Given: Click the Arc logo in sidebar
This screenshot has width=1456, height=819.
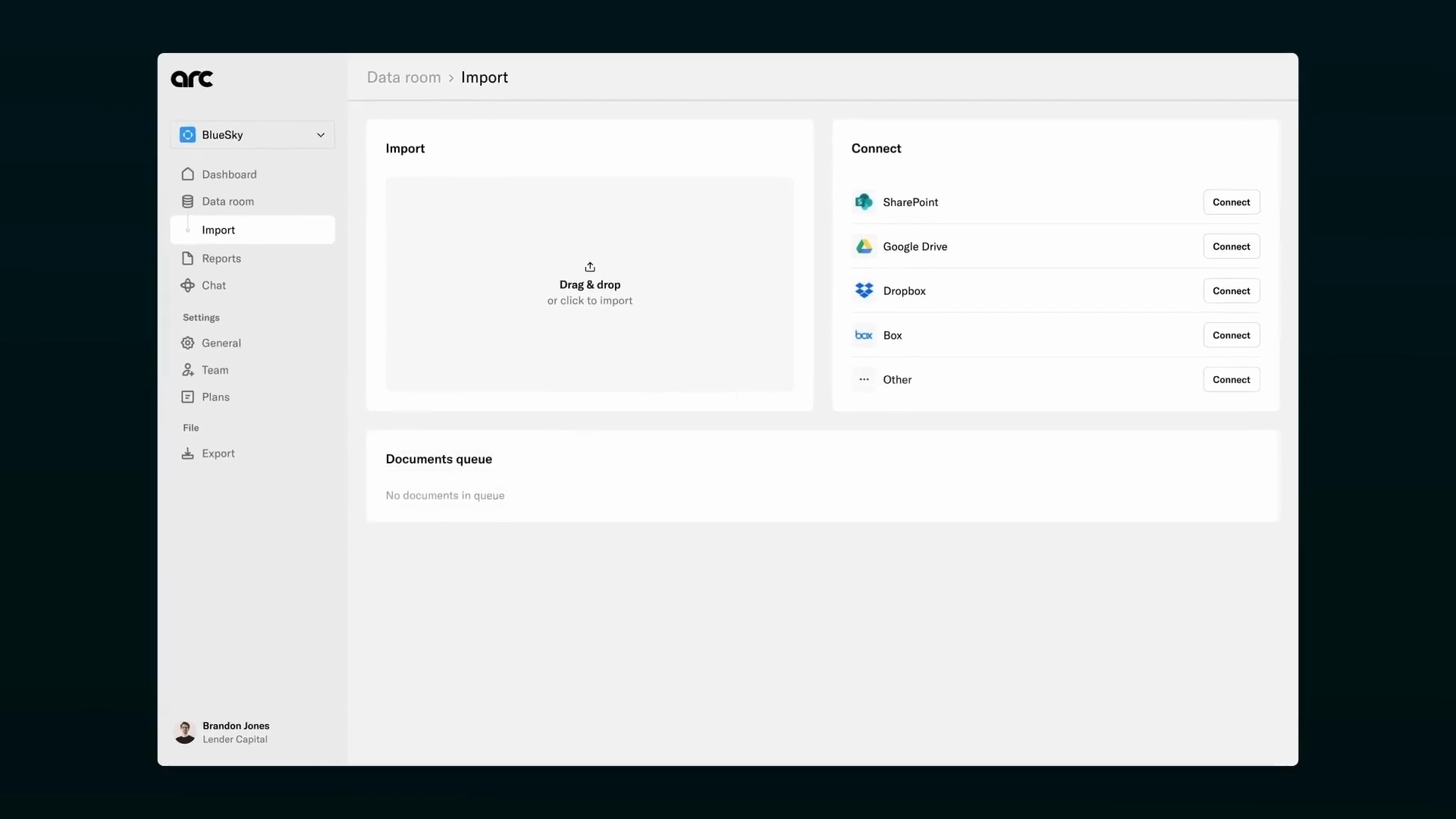Looking at the screenshot, I should click(x=192, y=79).
